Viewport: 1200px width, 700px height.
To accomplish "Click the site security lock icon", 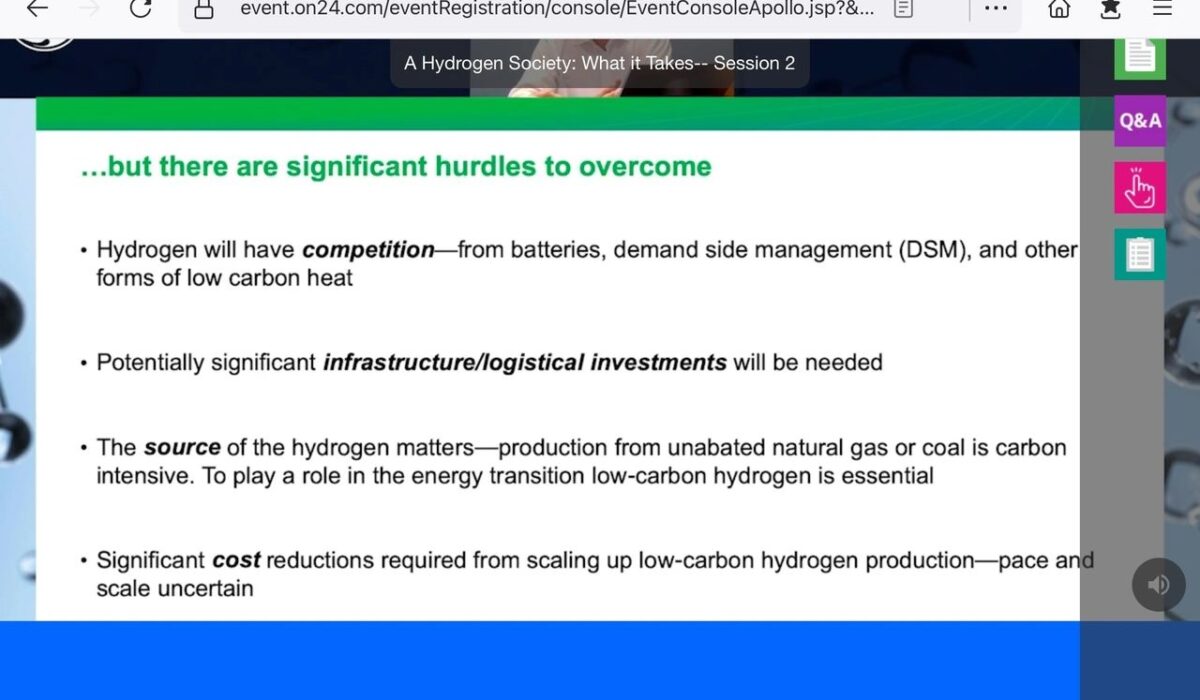I will pyautogui.click(x=204, y=9).
